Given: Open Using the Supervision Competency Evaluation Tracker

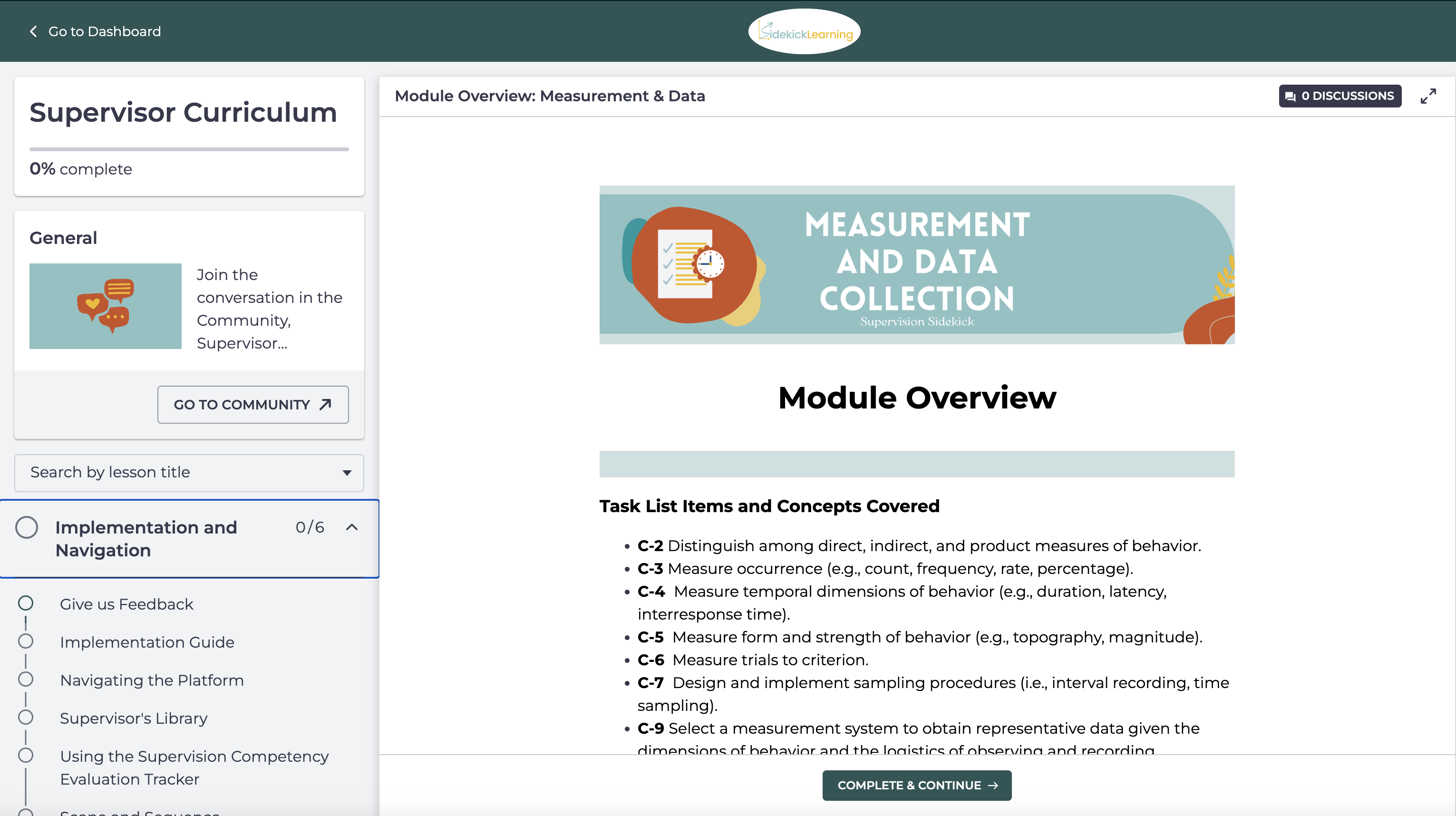Looking at the screenshot, I should (x=194, y=767).
